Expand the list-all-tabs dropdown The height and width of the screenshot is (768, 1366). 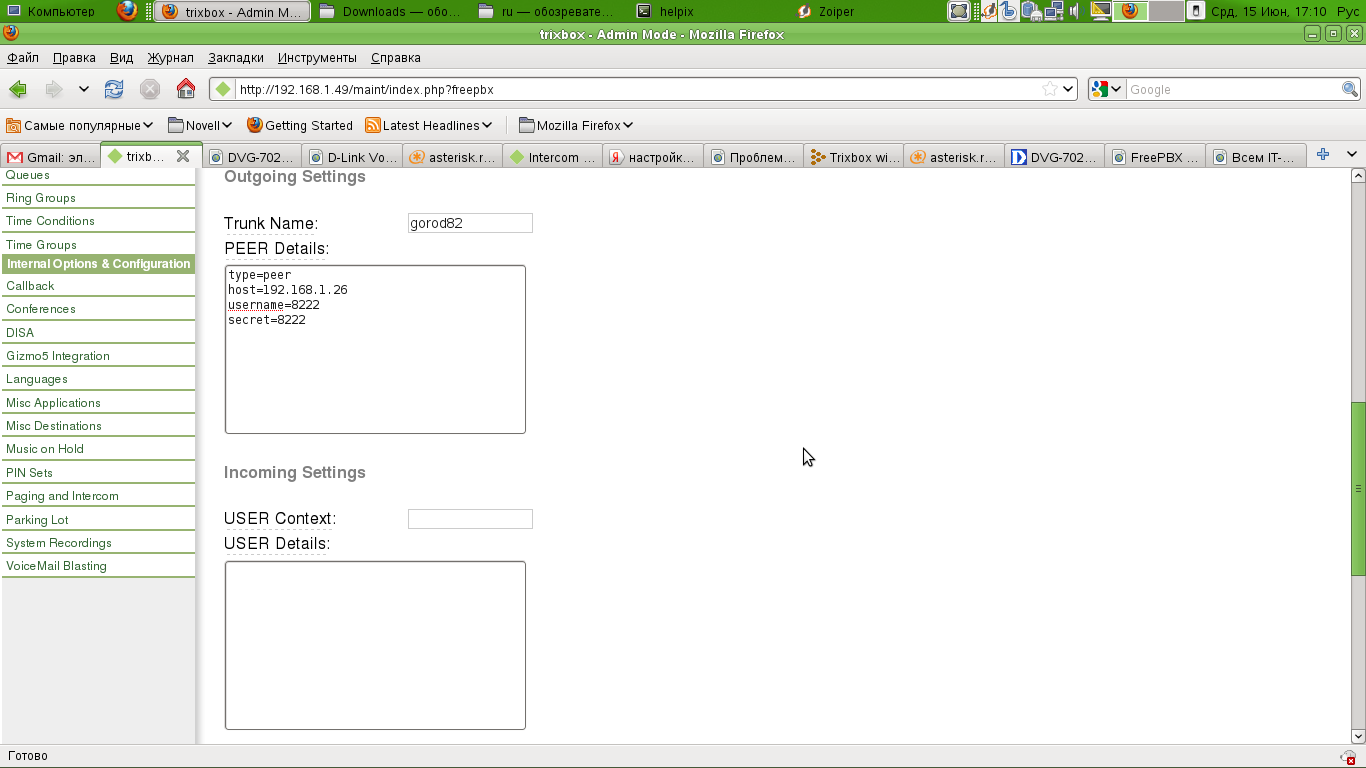click(1352, 154)
